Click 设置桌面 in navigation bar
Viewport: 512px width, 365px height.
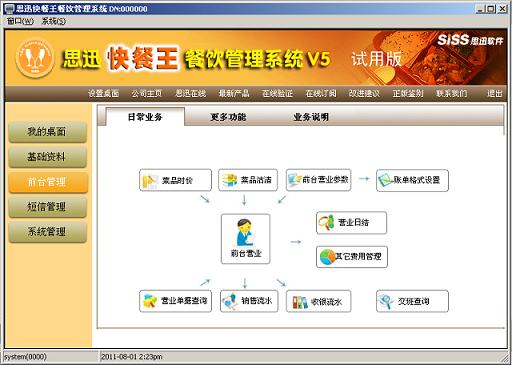pos(103,94)
